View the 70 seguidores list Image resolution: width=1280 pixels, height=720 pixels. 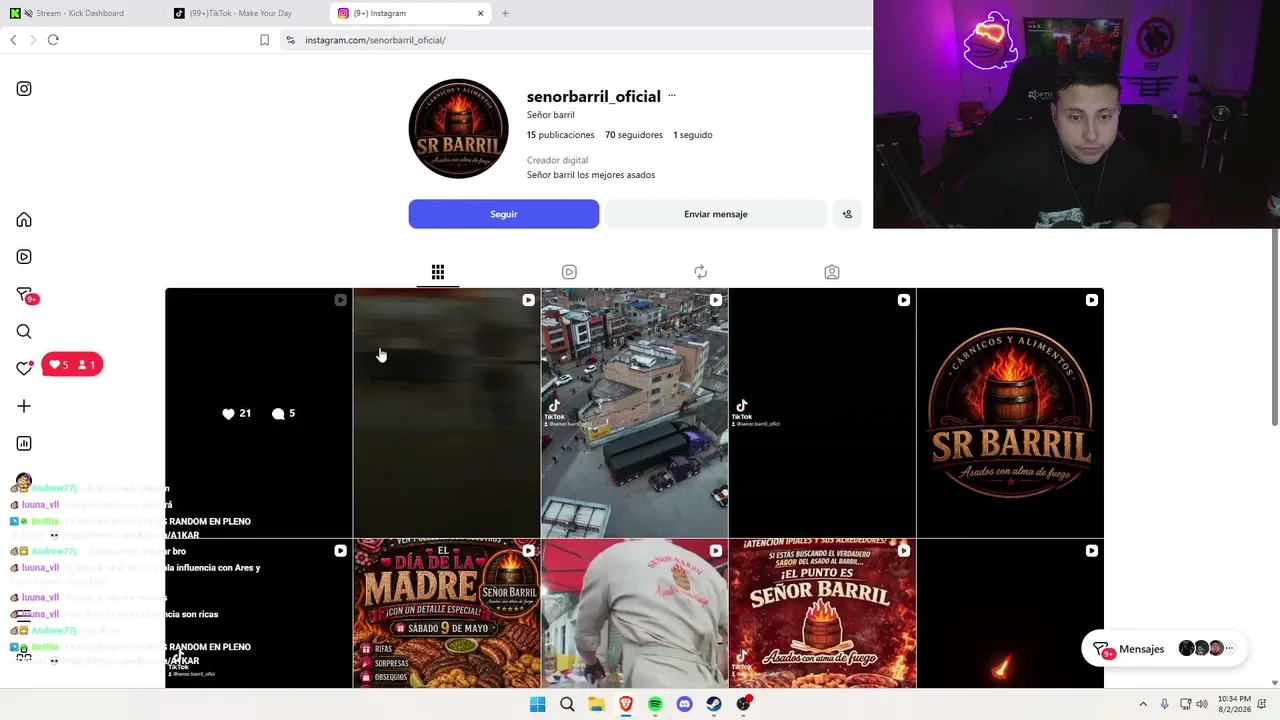[634, 135]
